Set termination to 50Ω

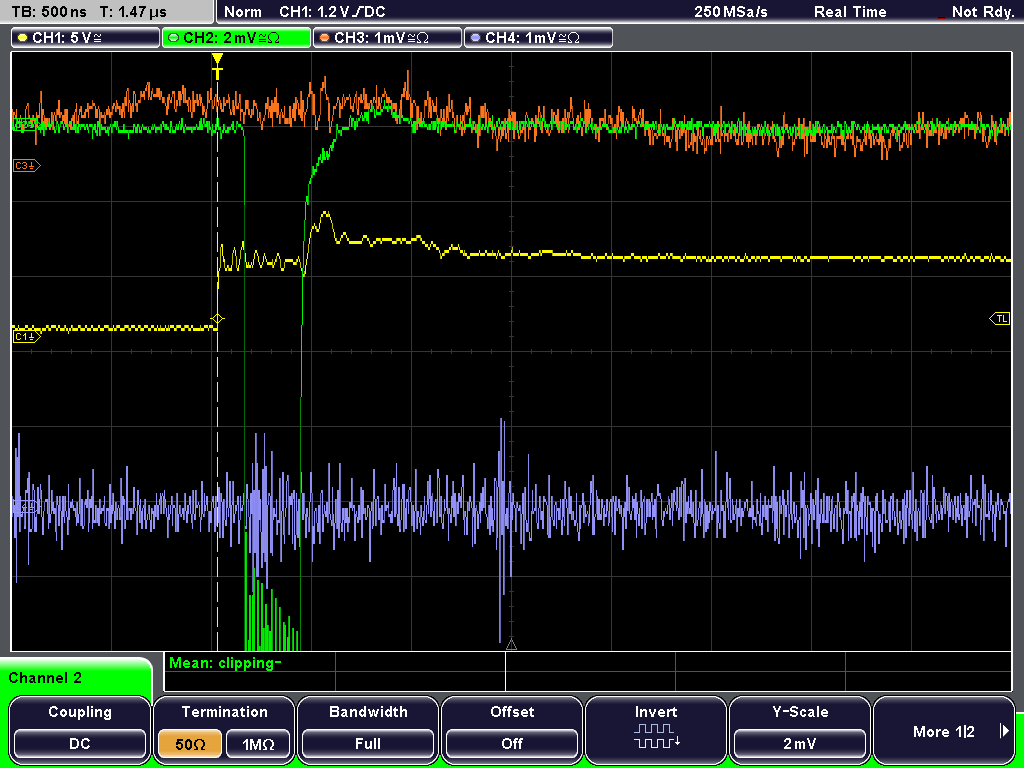(x=190, y=744)
